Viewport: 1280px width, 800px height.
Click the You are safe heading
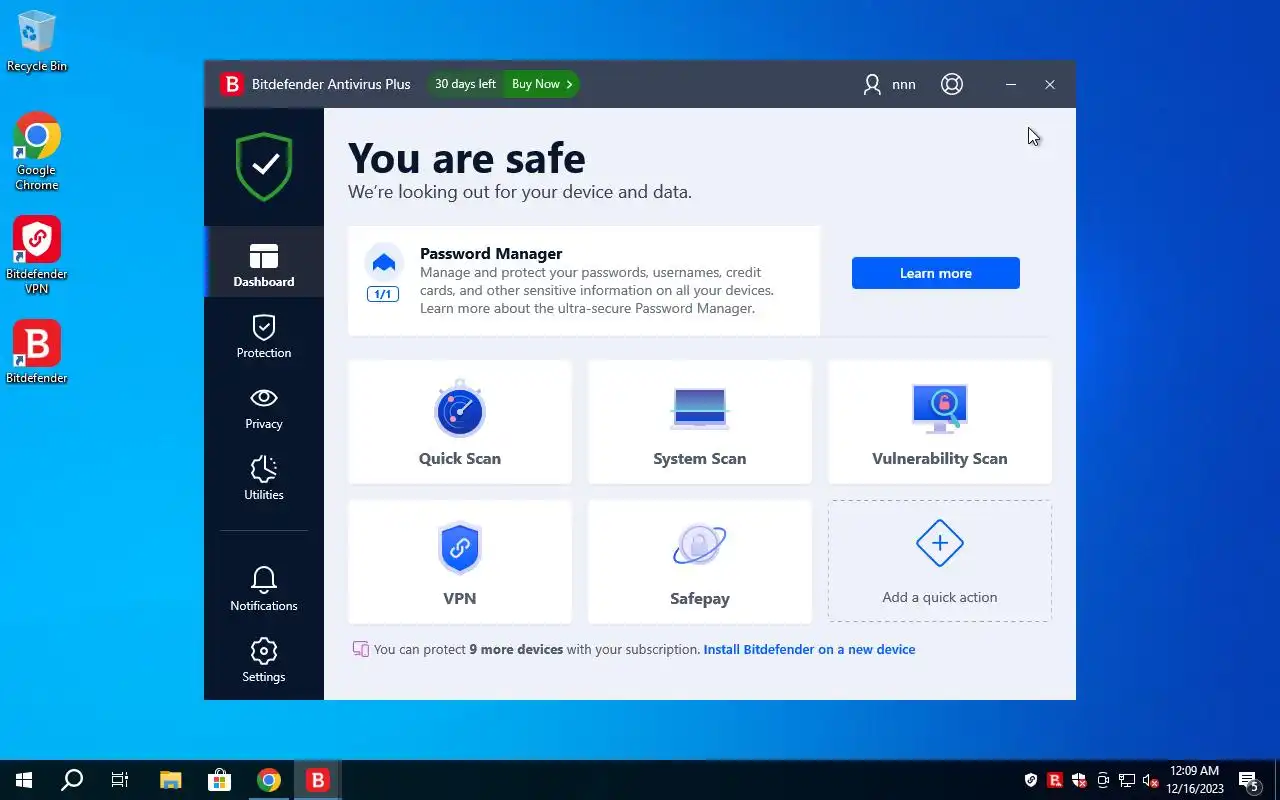coord(466,158)
